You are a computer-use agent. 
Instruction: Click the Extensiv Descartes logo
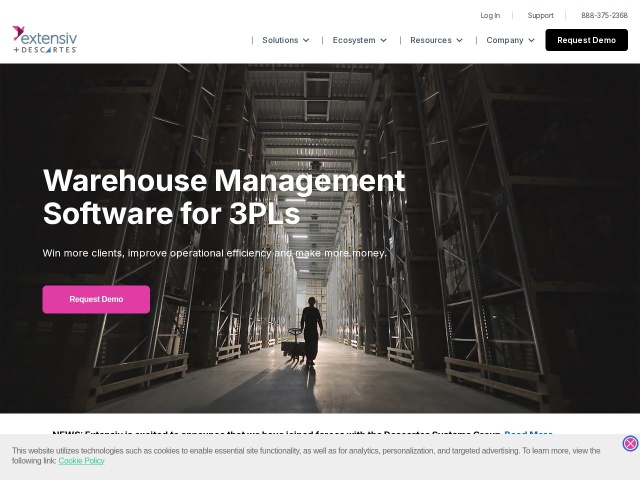[x=44, y=40]
